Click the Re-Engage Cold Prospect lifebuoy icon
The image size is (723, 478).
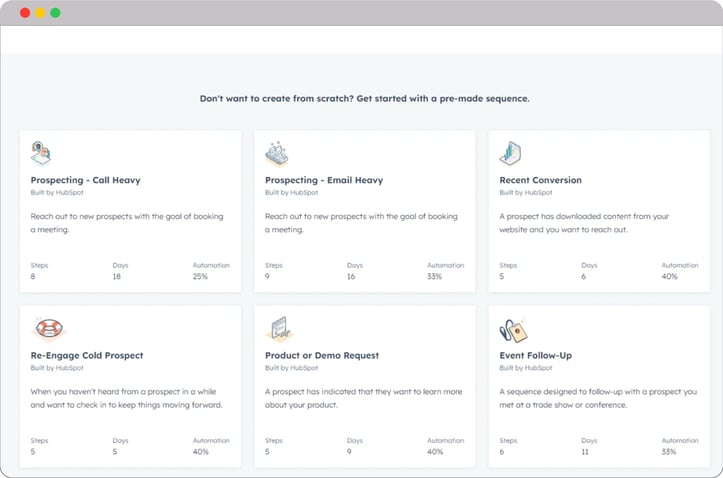(48, 329)
